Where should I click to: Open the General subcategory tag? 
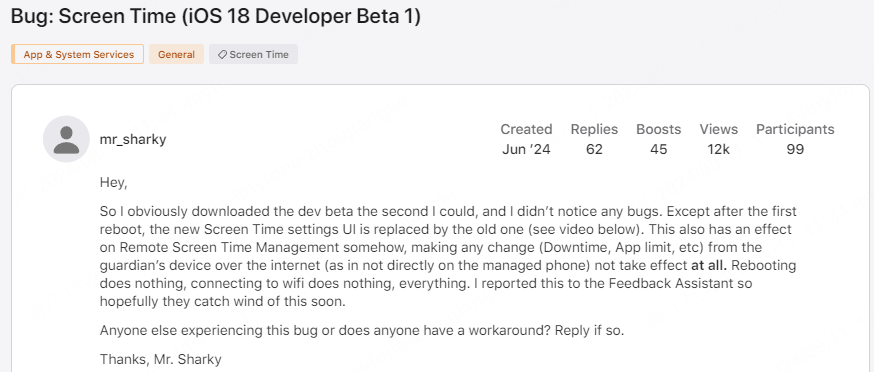click(176, 55)
